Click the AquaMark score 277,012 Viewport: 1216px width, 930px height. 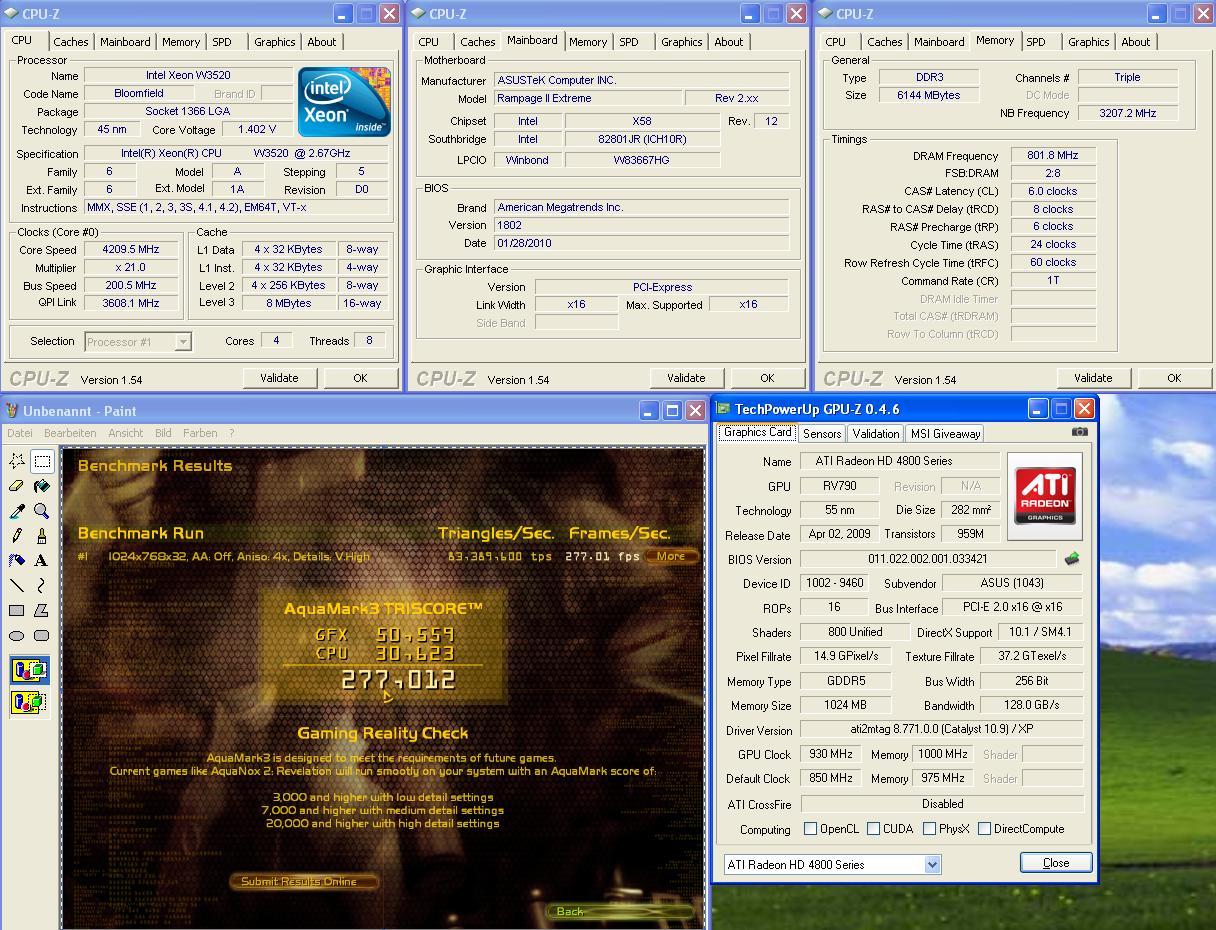pos(398,680)
